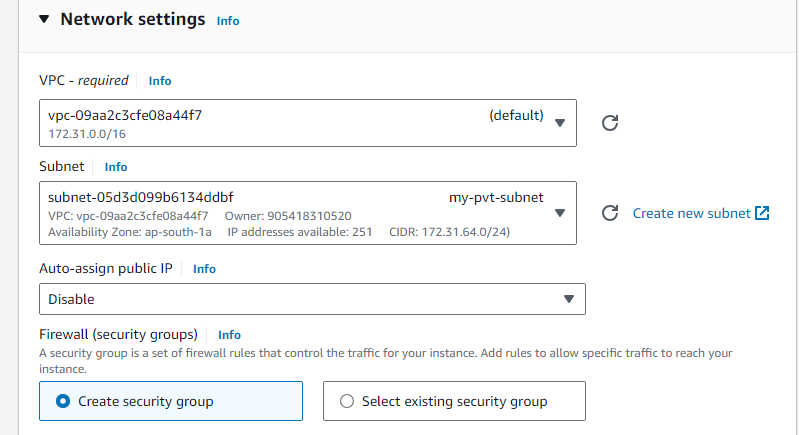Open the VPC dropdown arrow
Image resolution: width=799 pixels, height=435 pixels.
click(559, 123)
